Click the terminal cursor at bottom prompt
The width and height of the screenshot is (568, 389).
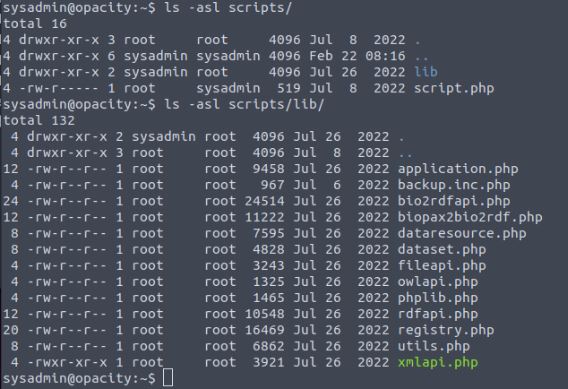pyautogui.click(x=168, y=378)
